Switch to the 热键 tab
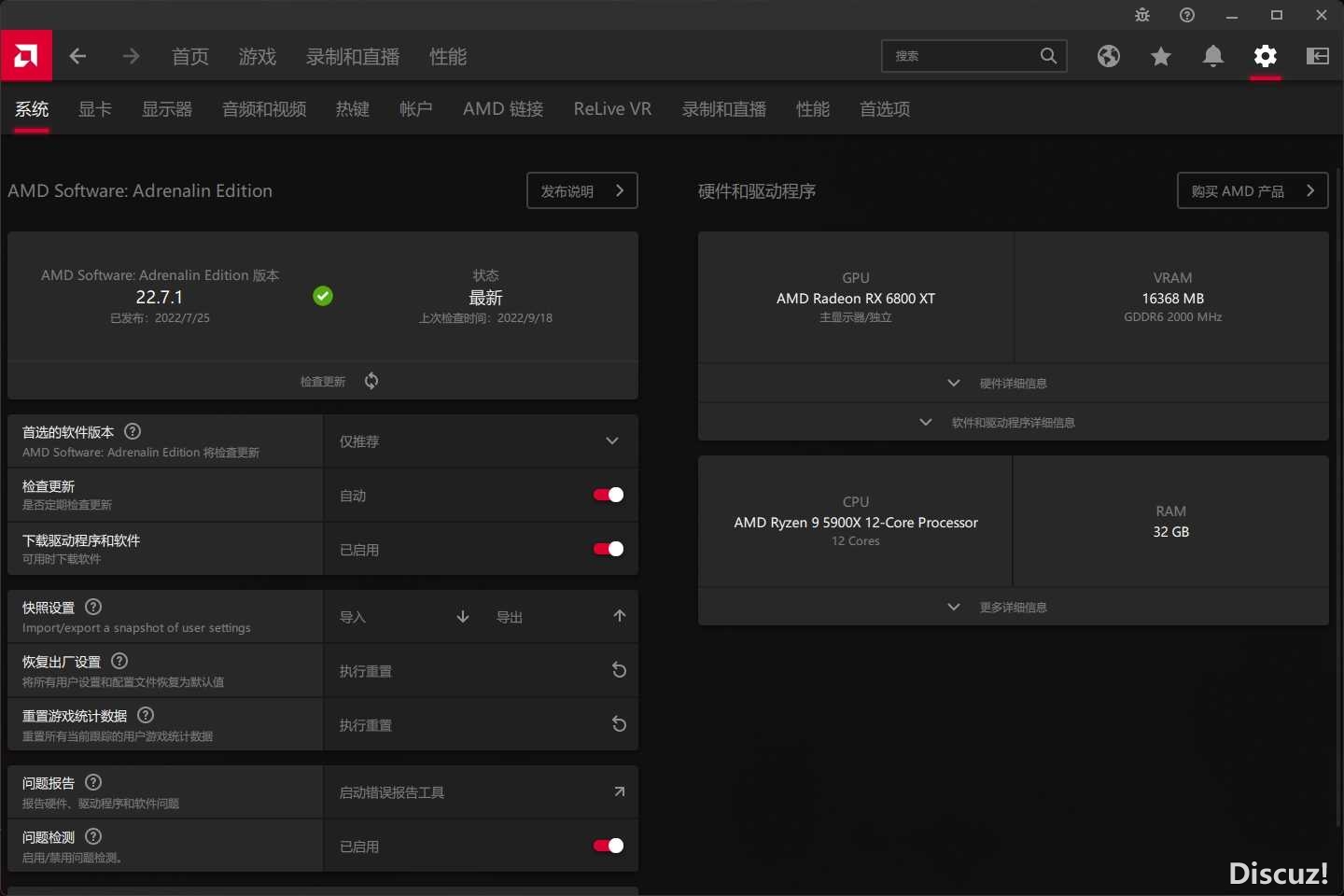The image size is (1344, 896). click(x=353, y=109)
